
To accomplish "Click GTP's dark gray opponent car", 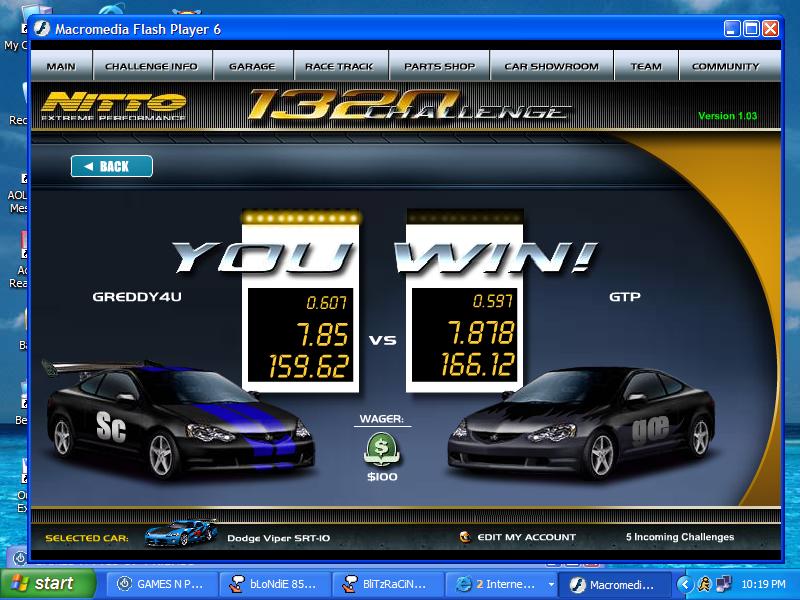I will coord(582,421).
